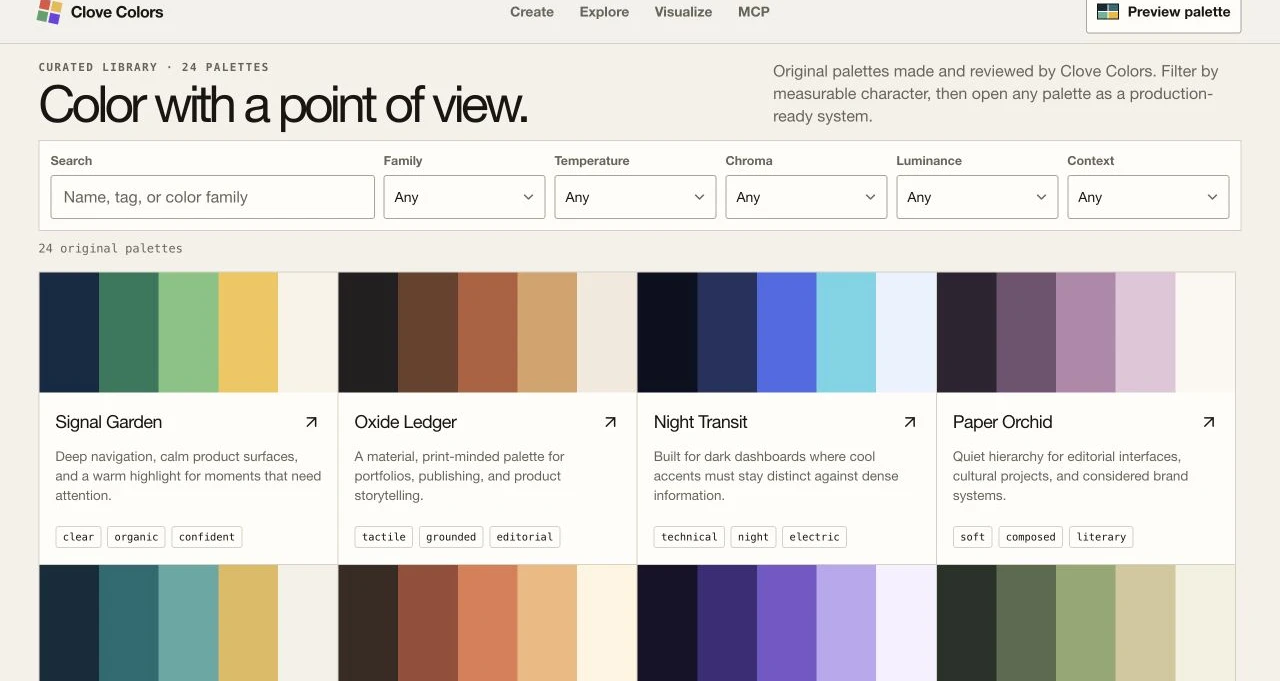1280x681 pixels.
Task: Select the dark green swatch in Signal Garden
Action: (x=129, y=332)
